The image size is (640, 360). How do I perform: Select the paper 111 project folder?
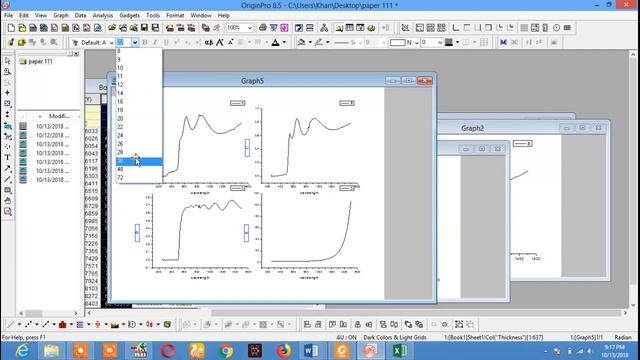[x=36, y=61]
